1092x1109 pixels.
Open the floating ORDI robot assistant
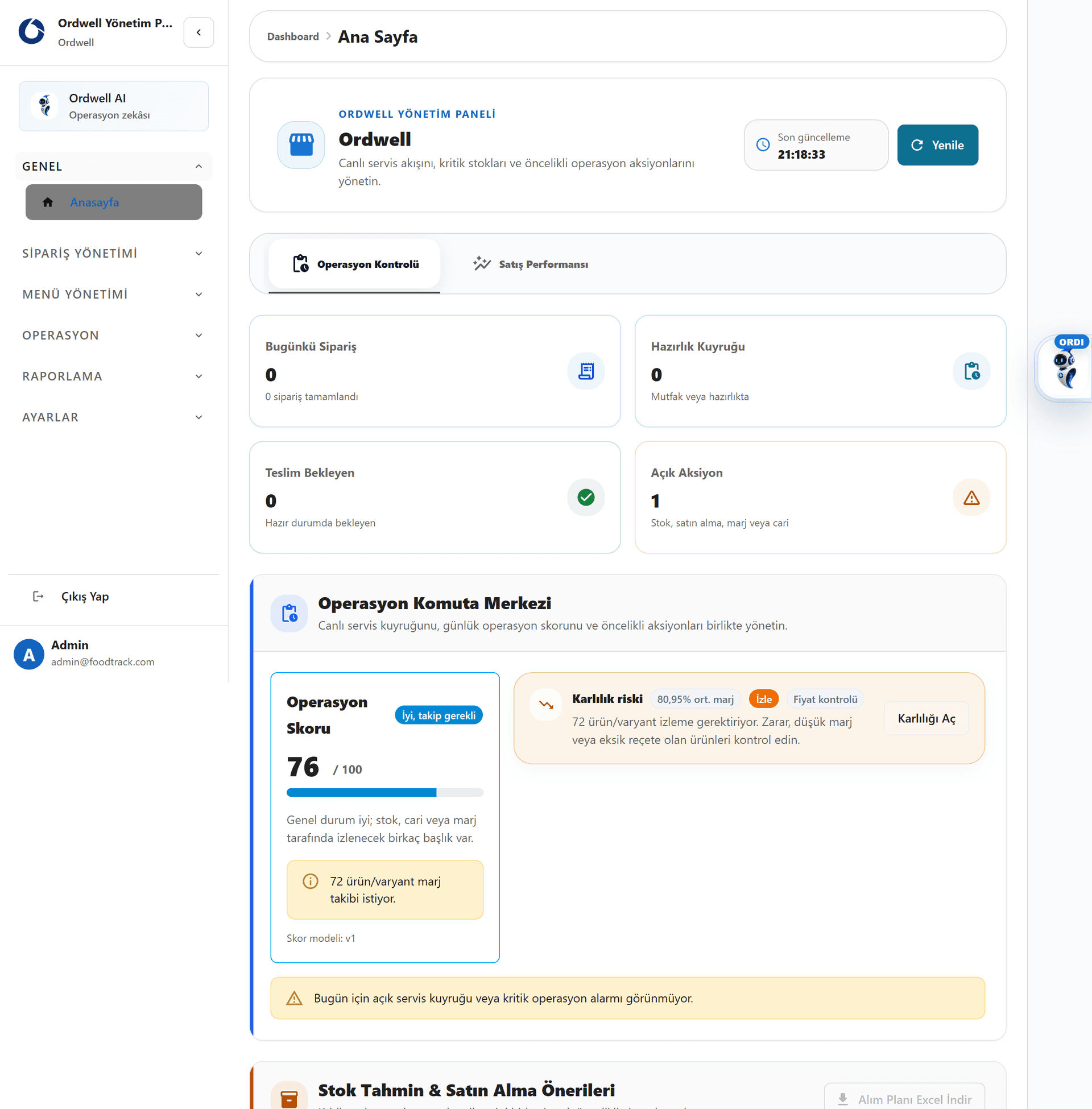tap(1065, 369)
